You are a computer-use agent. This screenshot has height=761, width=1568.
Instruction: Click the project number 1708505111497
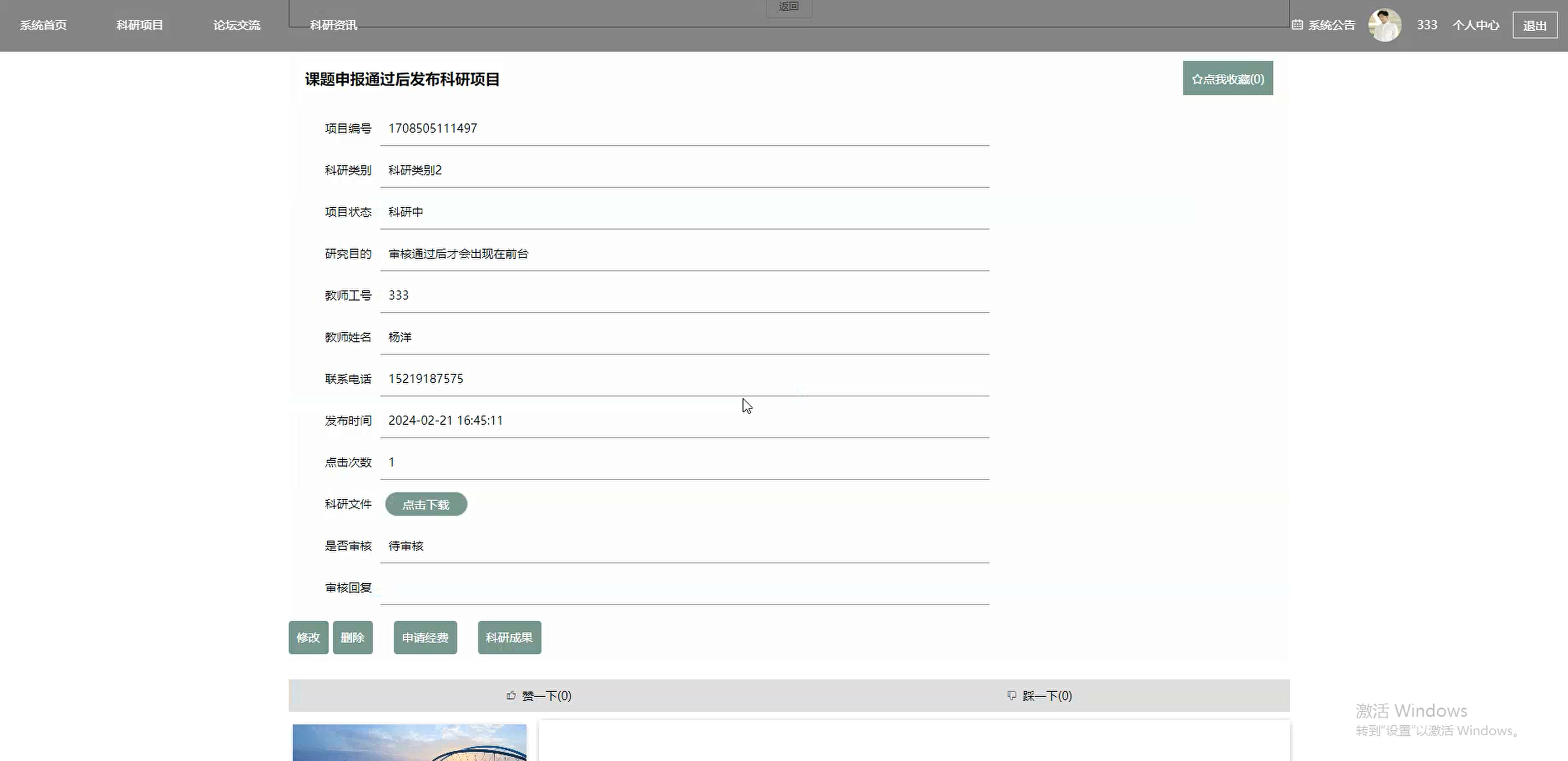433,129
